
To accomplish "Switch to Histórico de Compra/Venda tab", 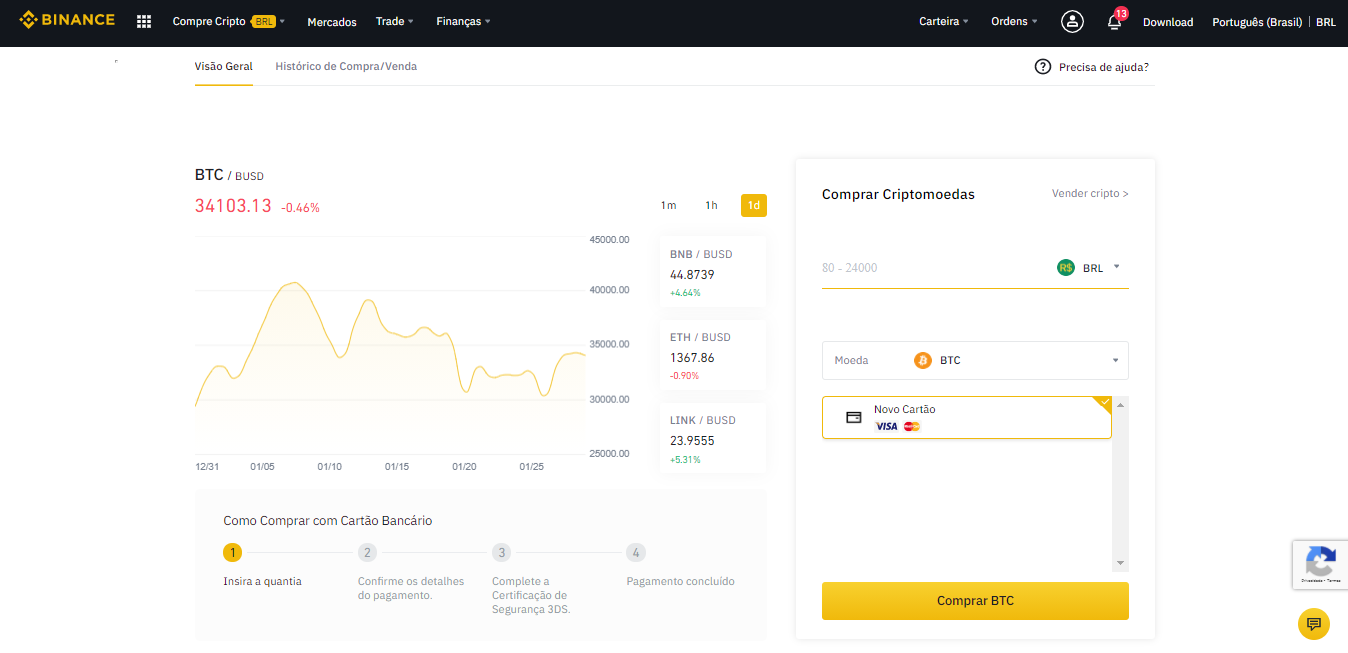I will (x=346, y=66).
